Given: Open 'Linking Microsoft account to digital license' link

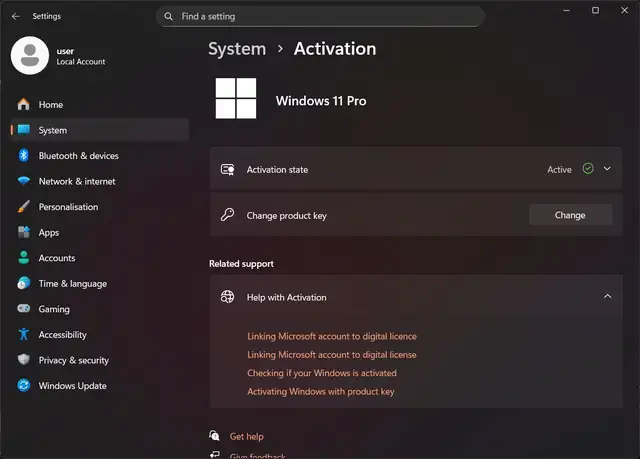Looking at the screenshot, I should [x=332, y=355].
